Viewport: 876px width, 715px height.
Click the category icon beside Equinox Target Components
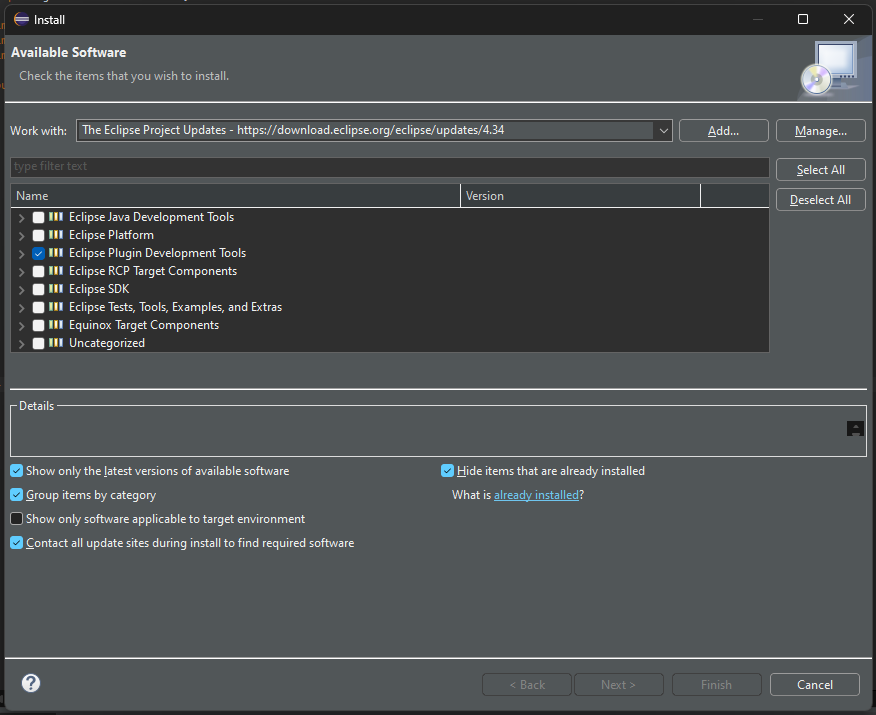click(56, 325)
